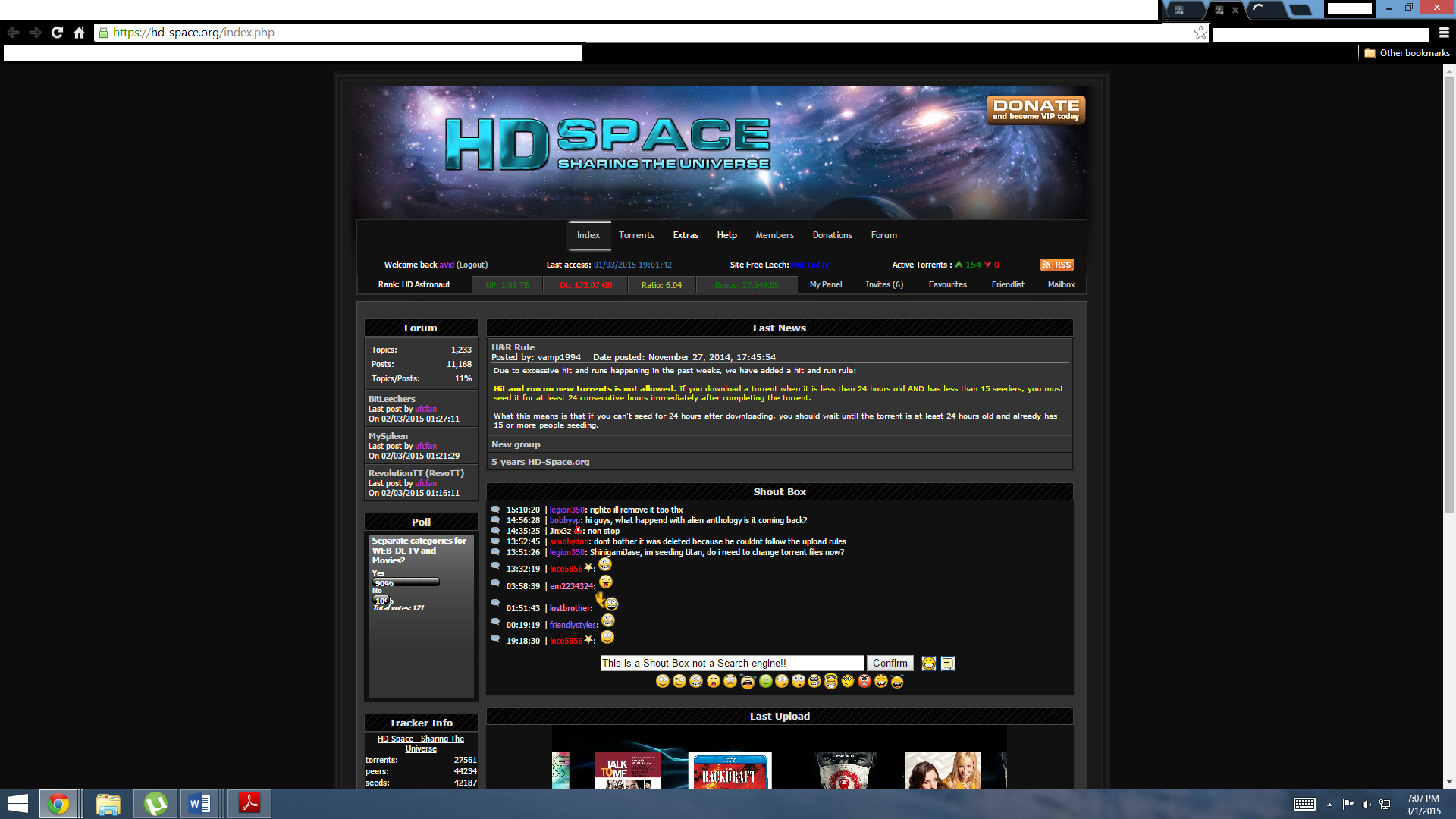Image resolution: width=1456 pixels, height=819 pixels.
Task: Click the volume speaker tray icon
Action: click(1366, 805)
